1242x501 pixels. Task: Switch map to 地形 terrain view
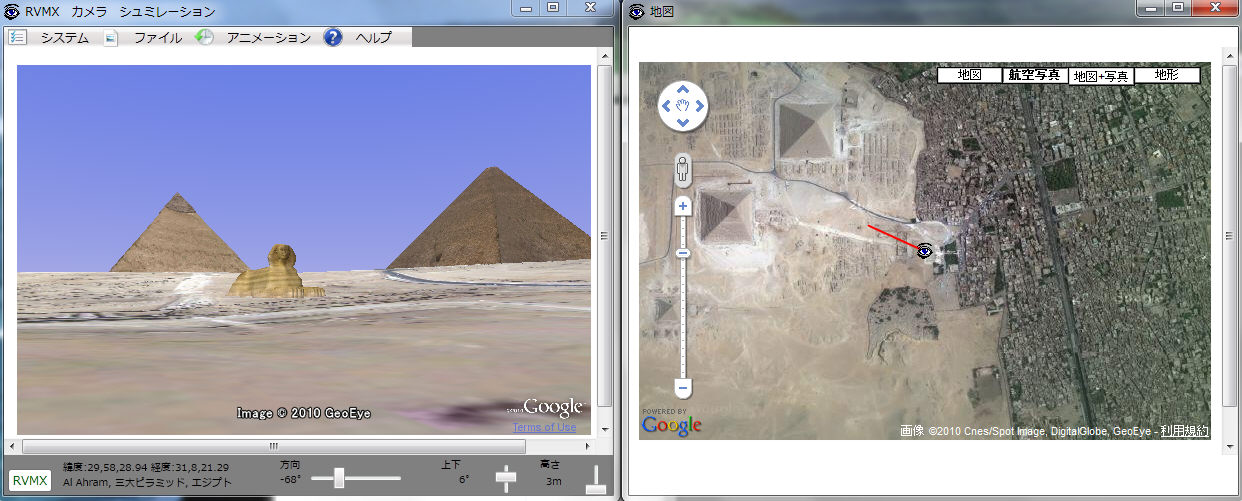click(1166, 75)
